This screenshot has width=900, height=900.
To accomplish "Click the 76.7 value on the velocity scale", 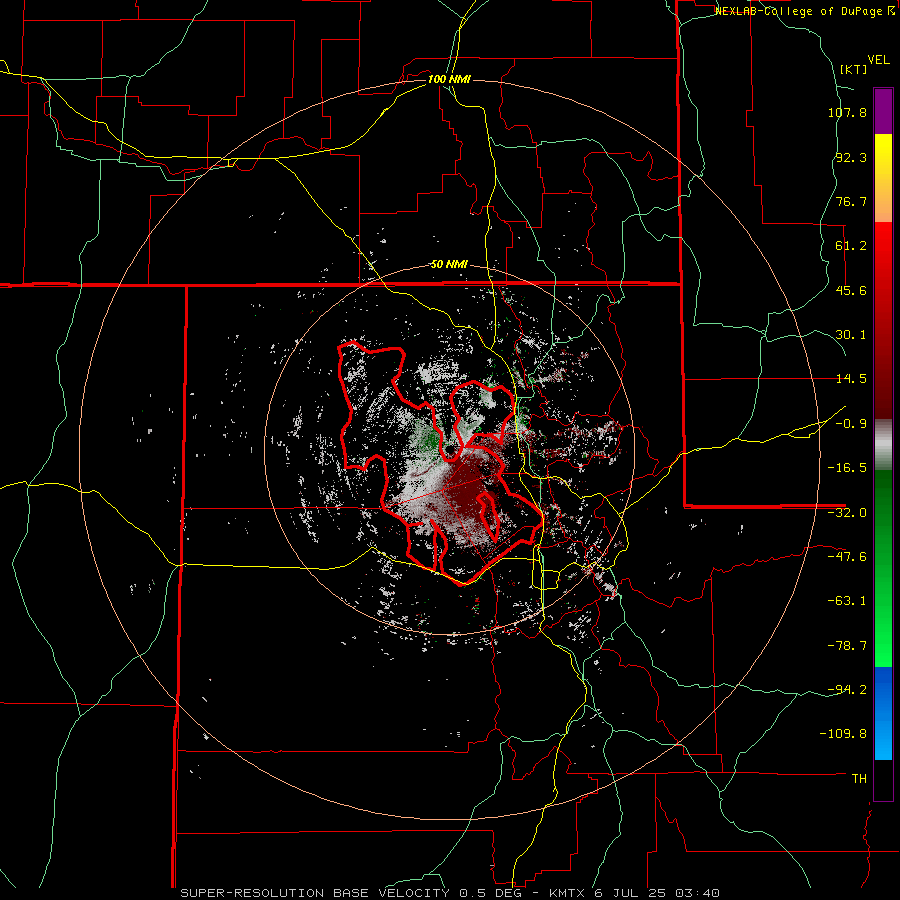I will click(x=851, y=201).
